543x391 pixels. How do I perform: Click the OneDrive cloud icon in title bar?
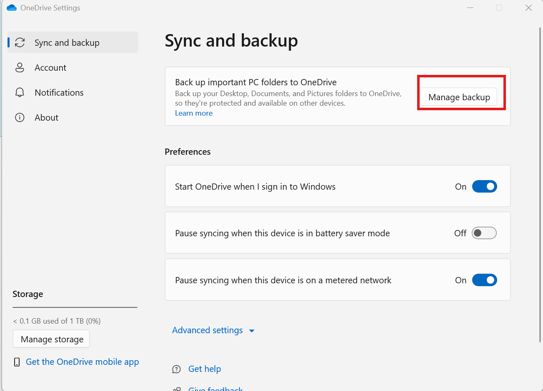[x=11, y=8]
